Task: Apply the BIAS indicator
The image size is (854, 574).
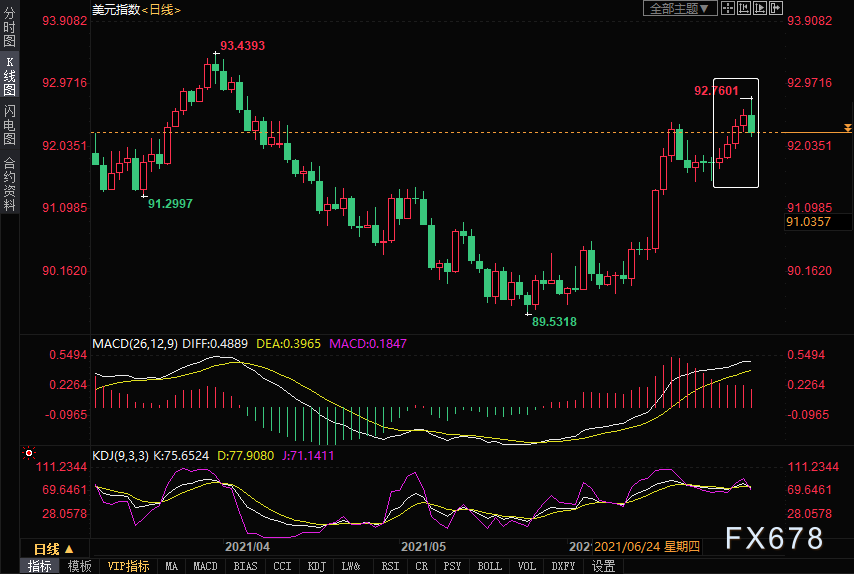Action: point(245,566)
